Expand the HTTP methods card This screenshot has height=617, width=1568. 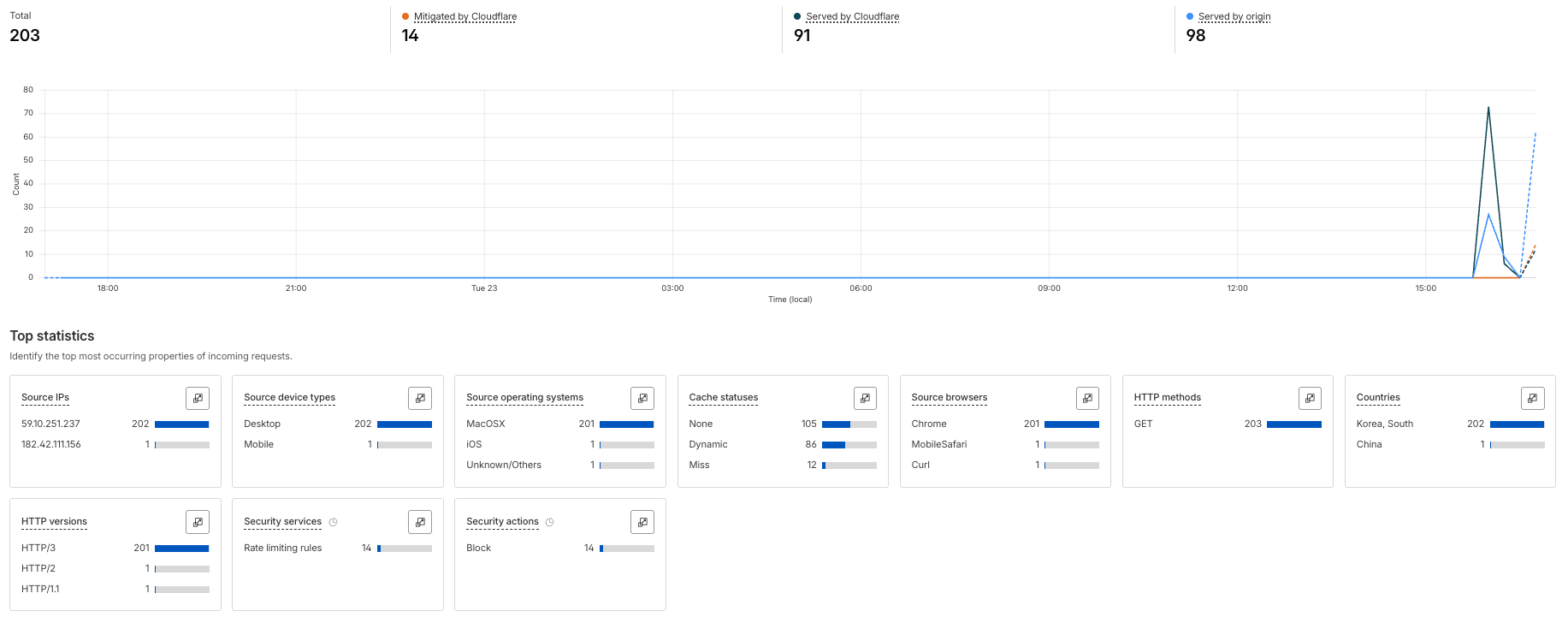click(x=1310, y=398)
